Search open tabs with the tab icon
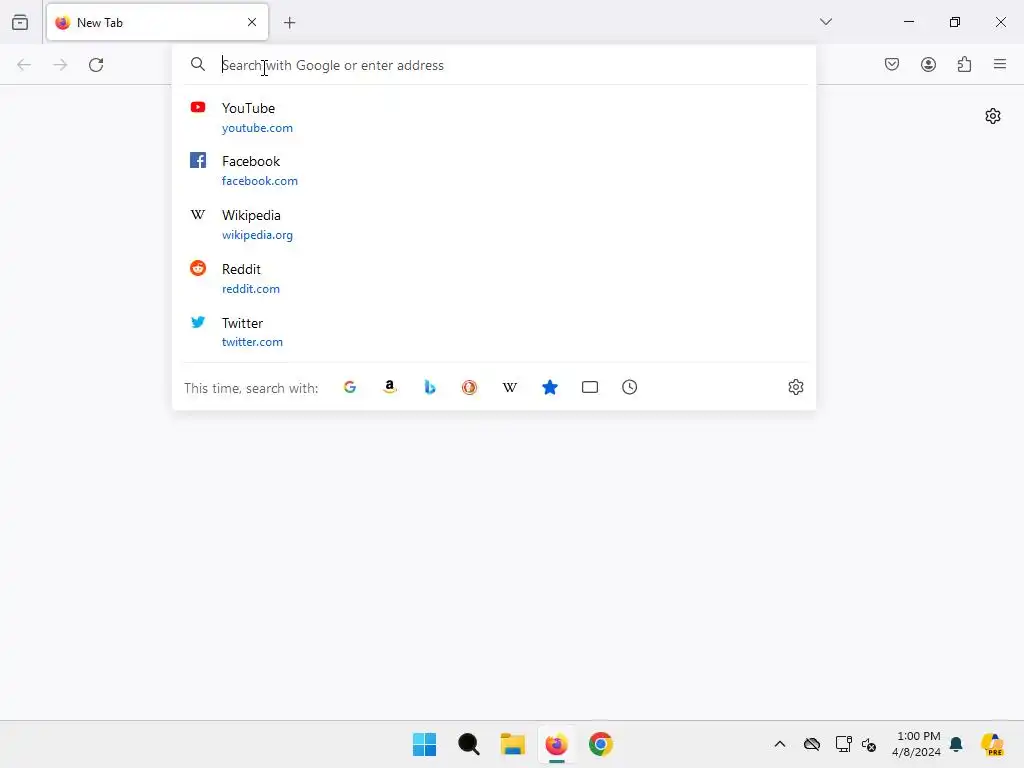1024x768 pixels. (x=590, y=387)
